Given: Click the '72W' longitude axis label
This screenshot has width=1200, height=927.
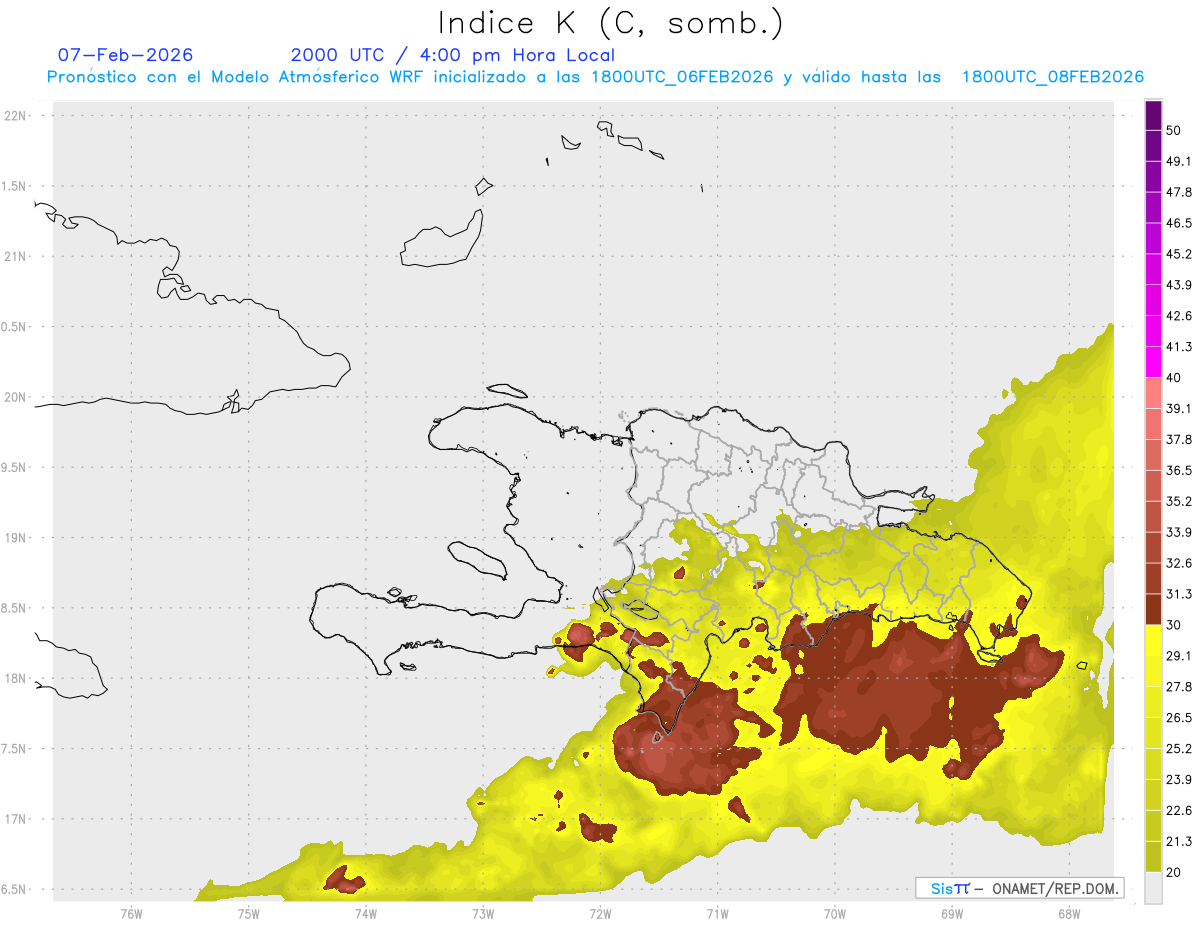Looking at the screenshot, I should 600,912.
